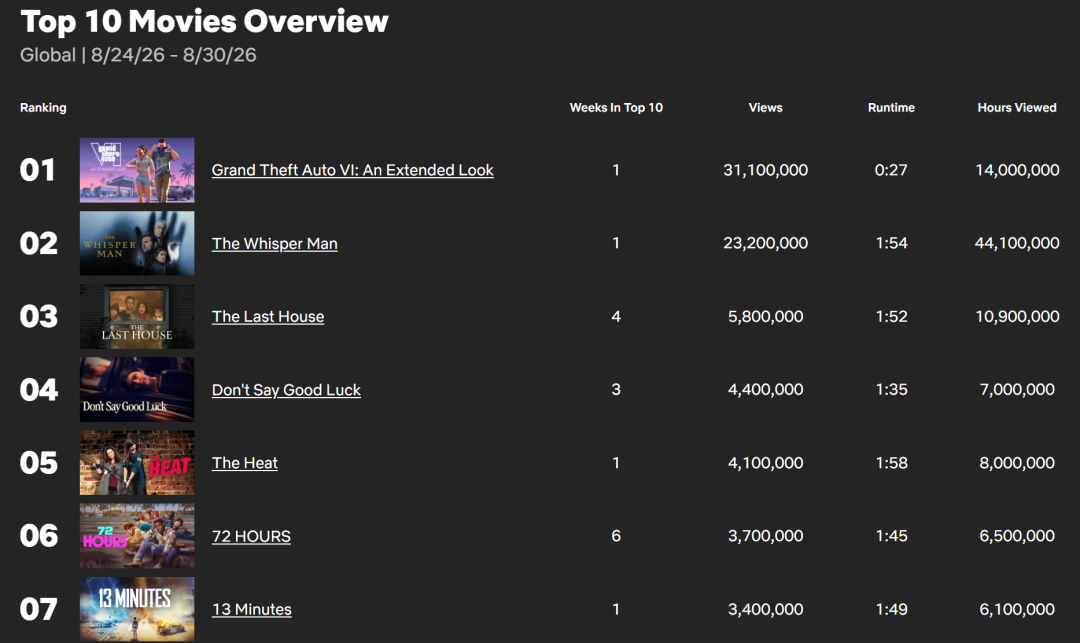Click the Ranking column header

pos(43,107)
